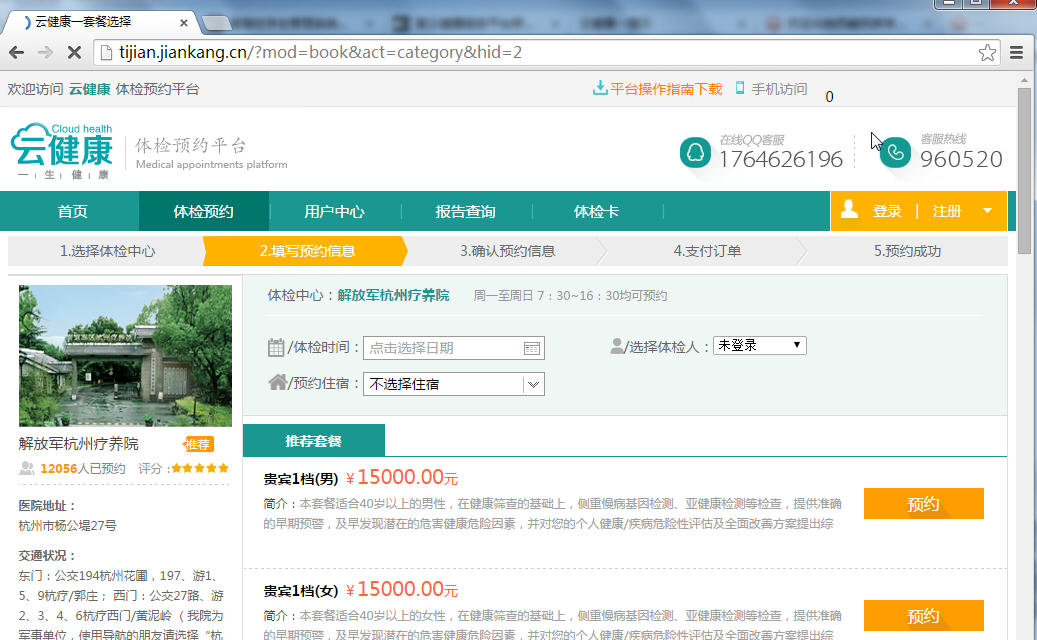Click the browser forward arrow
Viewport: 1037px width, 640px height.
point(45,52)
